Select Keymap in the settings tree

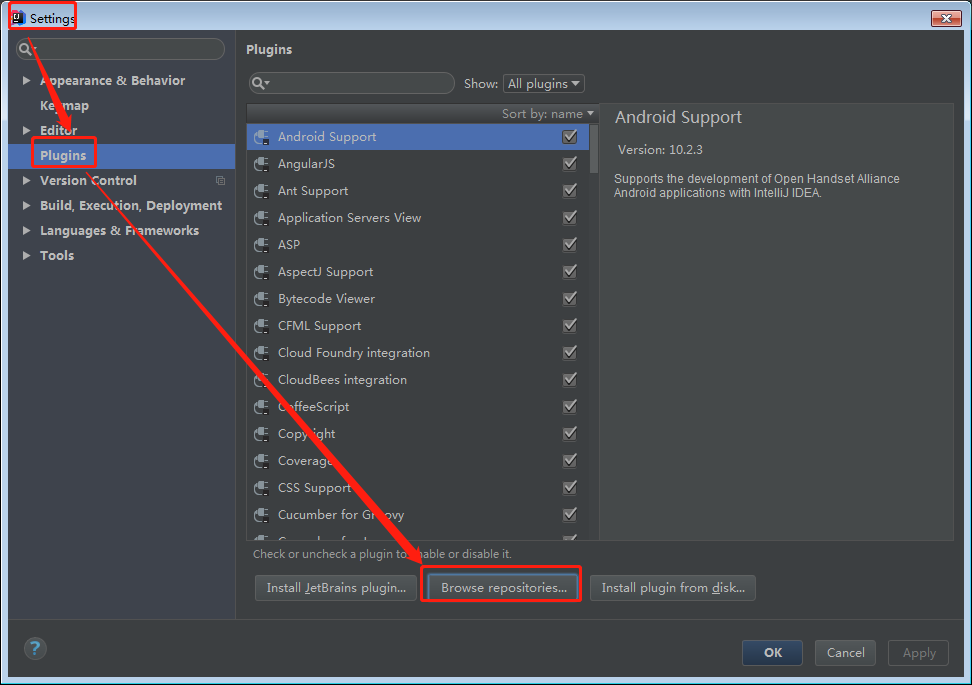coord(64,106)
